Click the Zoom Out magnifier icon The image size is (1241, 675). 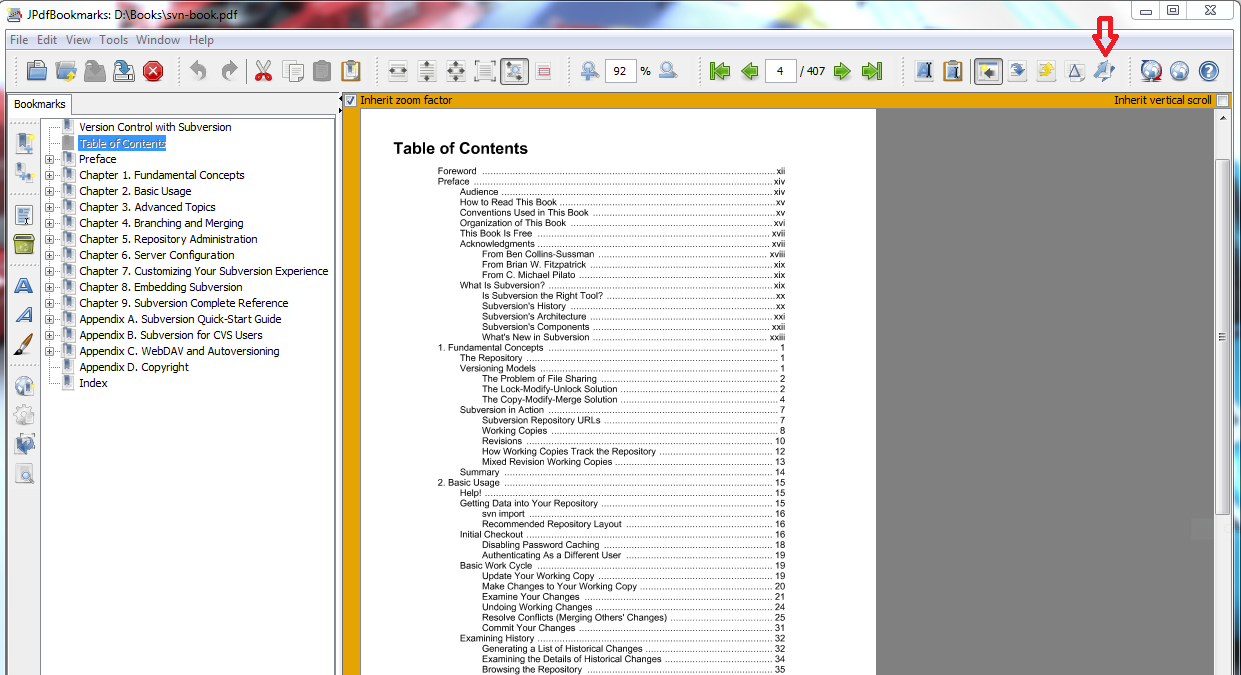(668, 71)
